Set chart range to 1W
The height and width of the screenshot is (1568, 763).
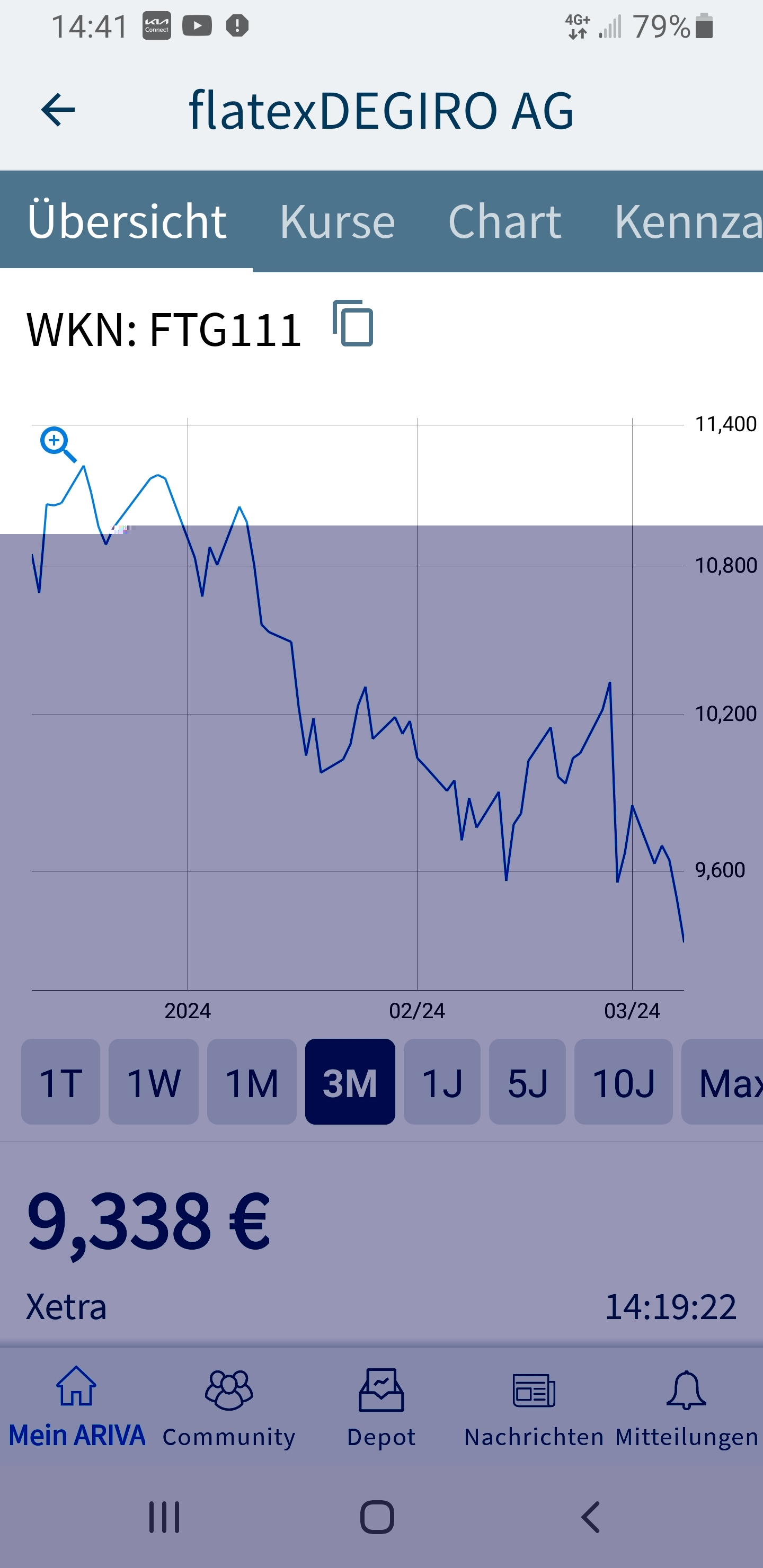[x=154, y=1082]
